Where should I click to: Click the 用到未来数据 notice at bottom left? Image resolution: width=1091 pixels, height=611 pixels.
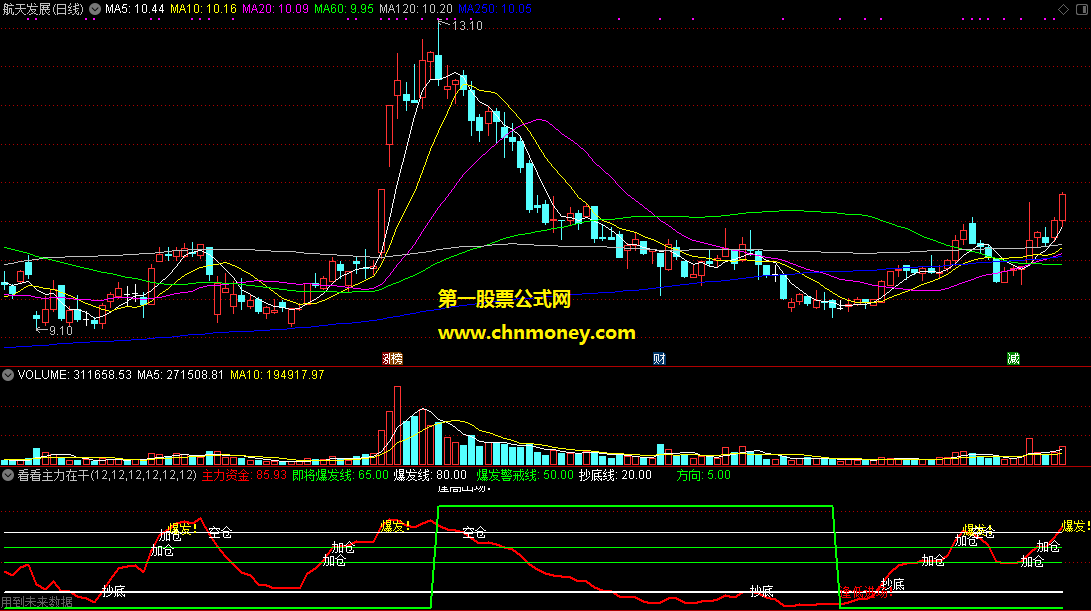[37, 602]
